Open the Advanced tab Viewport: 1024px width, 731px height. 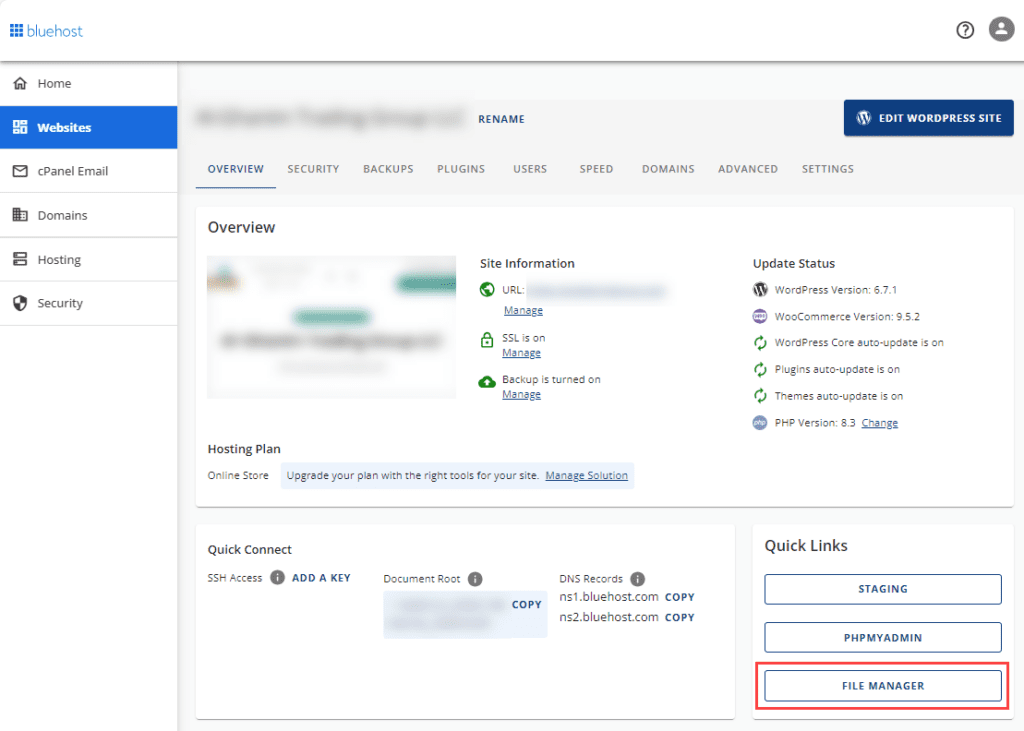coord(747,169)
